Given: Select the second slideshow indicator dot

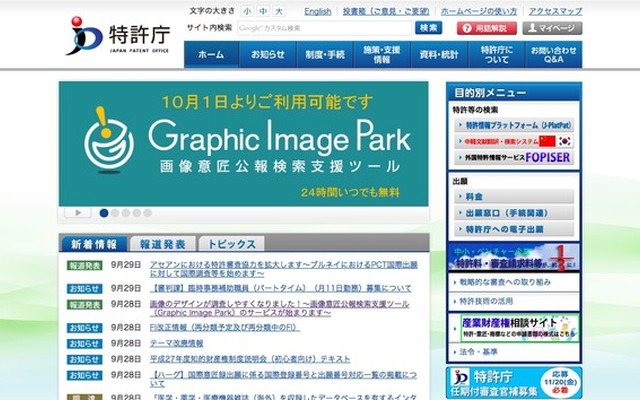Looking at the screenshot, I should (115, 213).
